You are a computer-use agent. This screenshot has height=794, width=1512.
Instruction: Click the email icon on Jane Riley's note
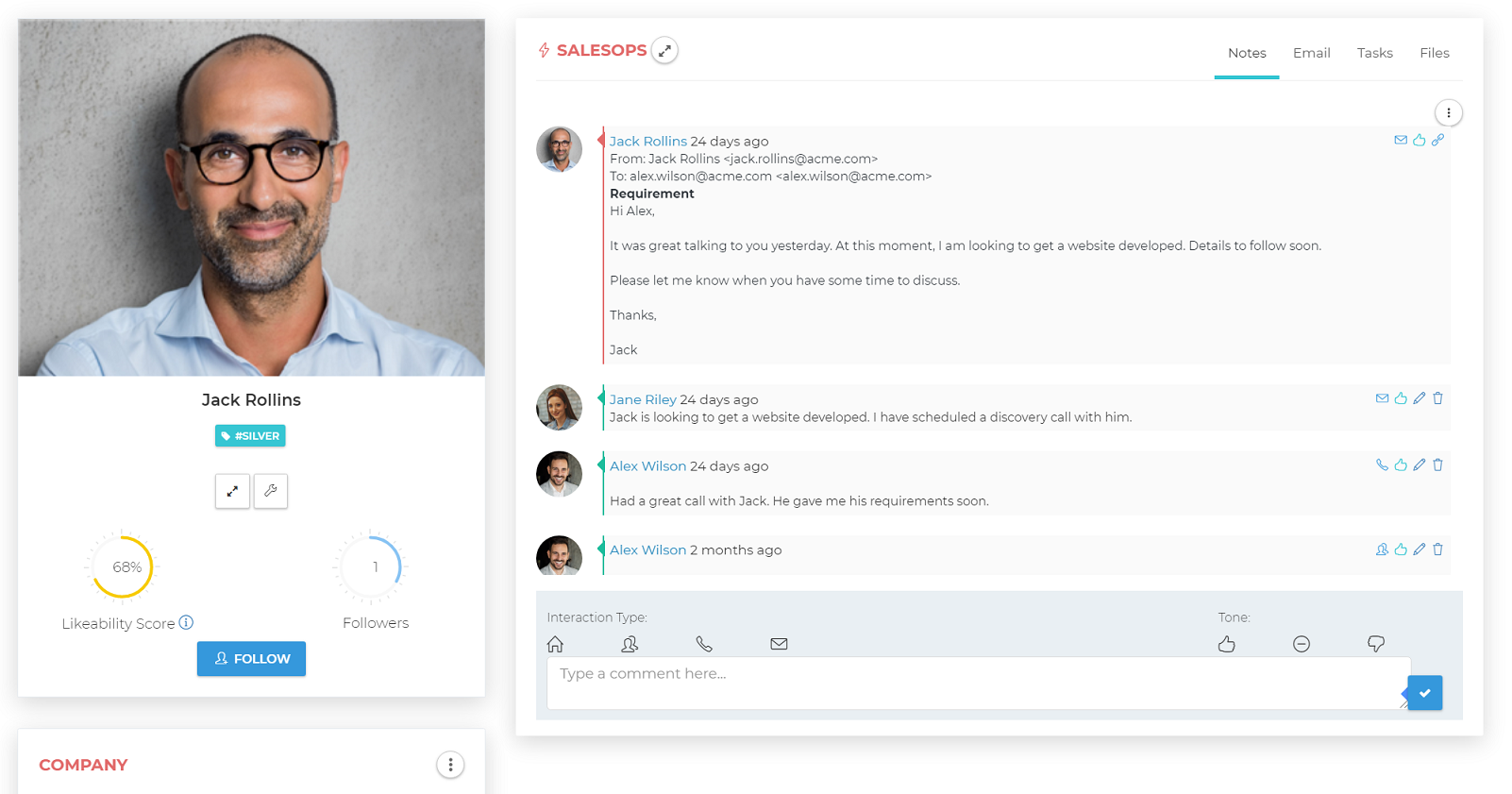1382,398
